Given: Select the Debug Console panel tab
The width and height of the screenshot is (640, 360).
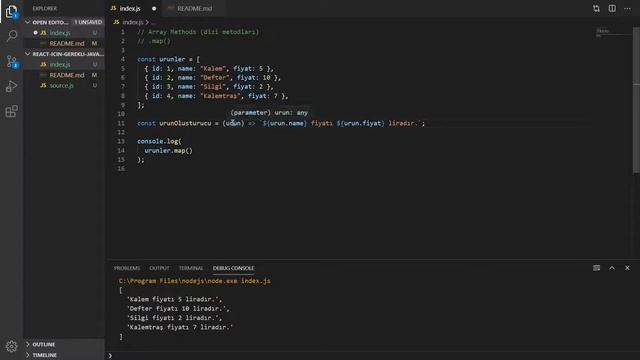Looking at the screenshot, I should (x=233, y=268).
